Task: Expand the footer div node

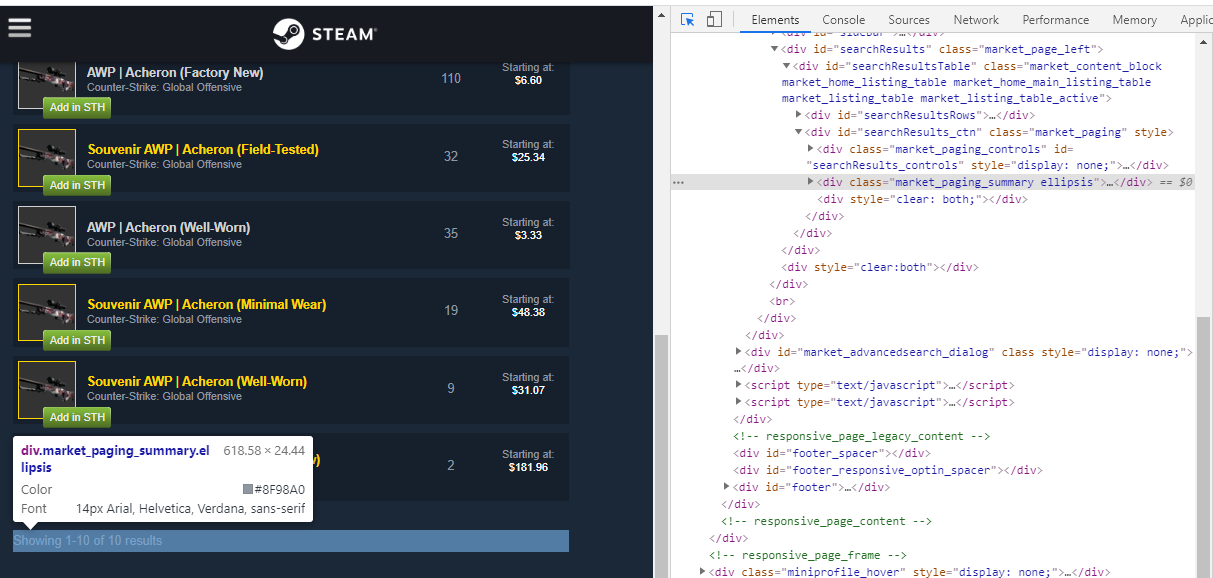Action: pyautogui.click(x=726, y=487)
